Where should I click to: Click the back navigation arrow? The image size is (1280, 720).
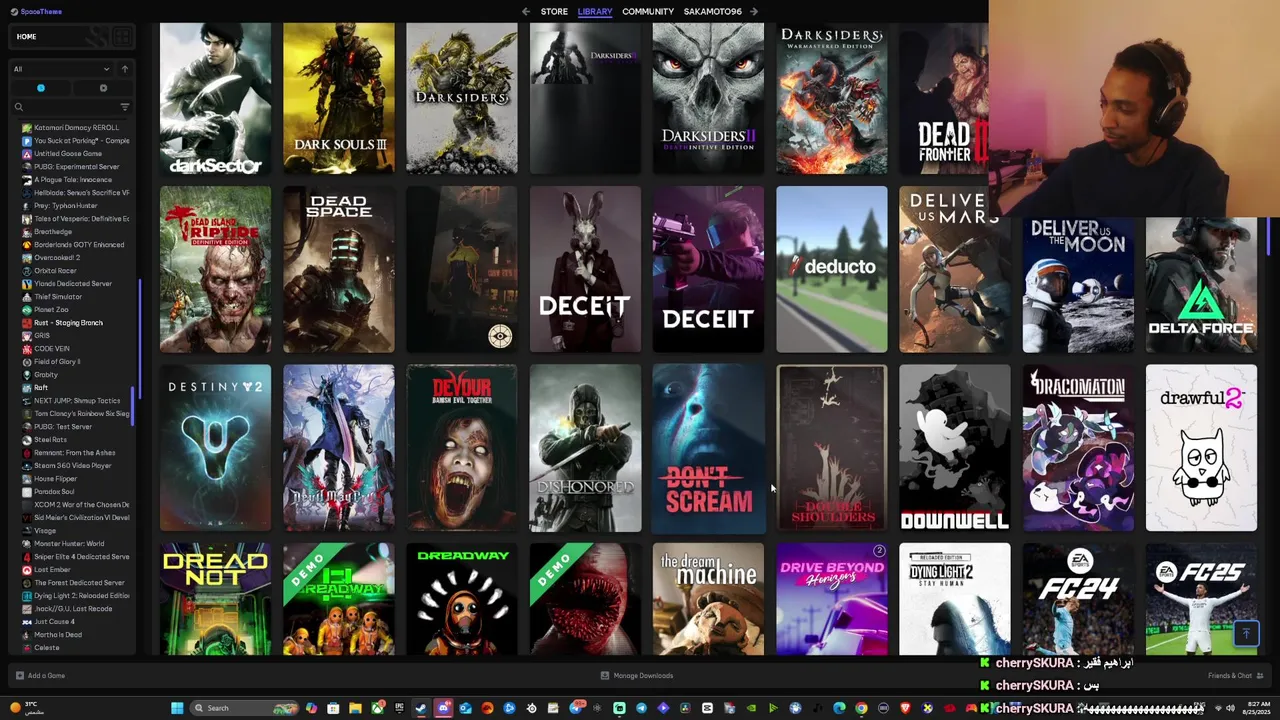526,11
